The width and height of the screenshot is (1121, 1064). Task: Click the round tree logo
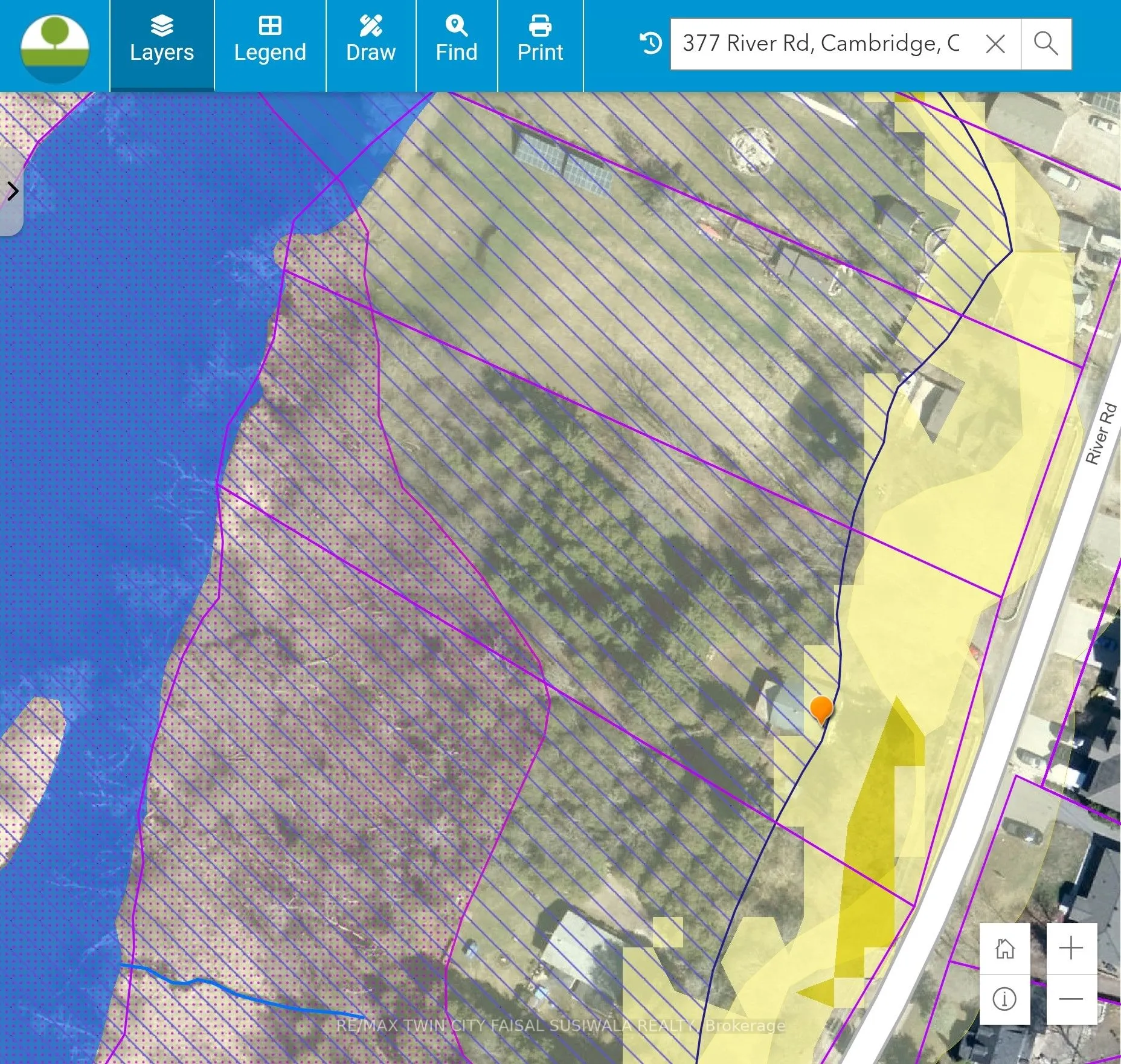55,48
